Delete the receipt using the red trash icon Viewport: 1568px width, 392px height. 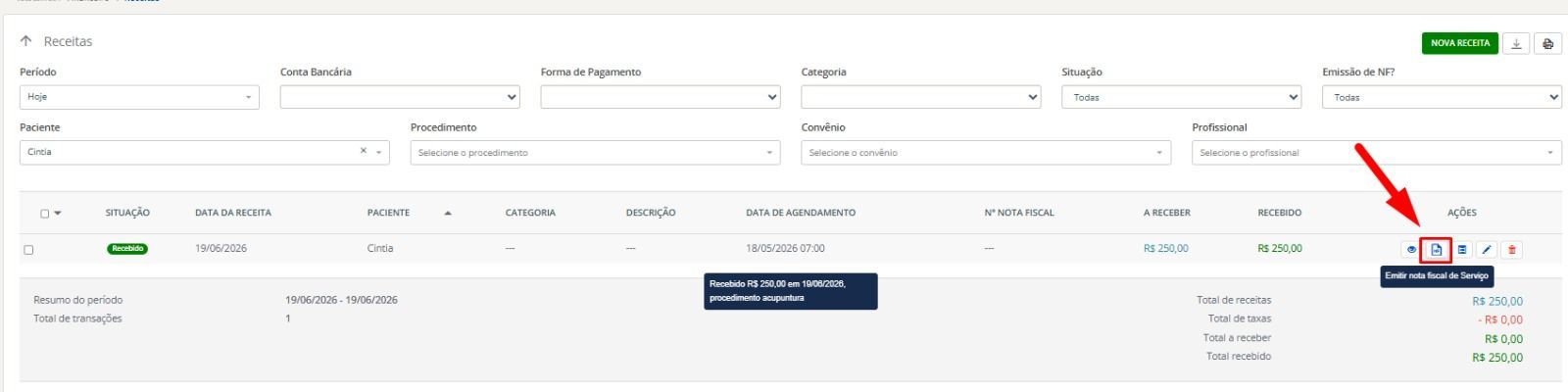[1512, 250]
